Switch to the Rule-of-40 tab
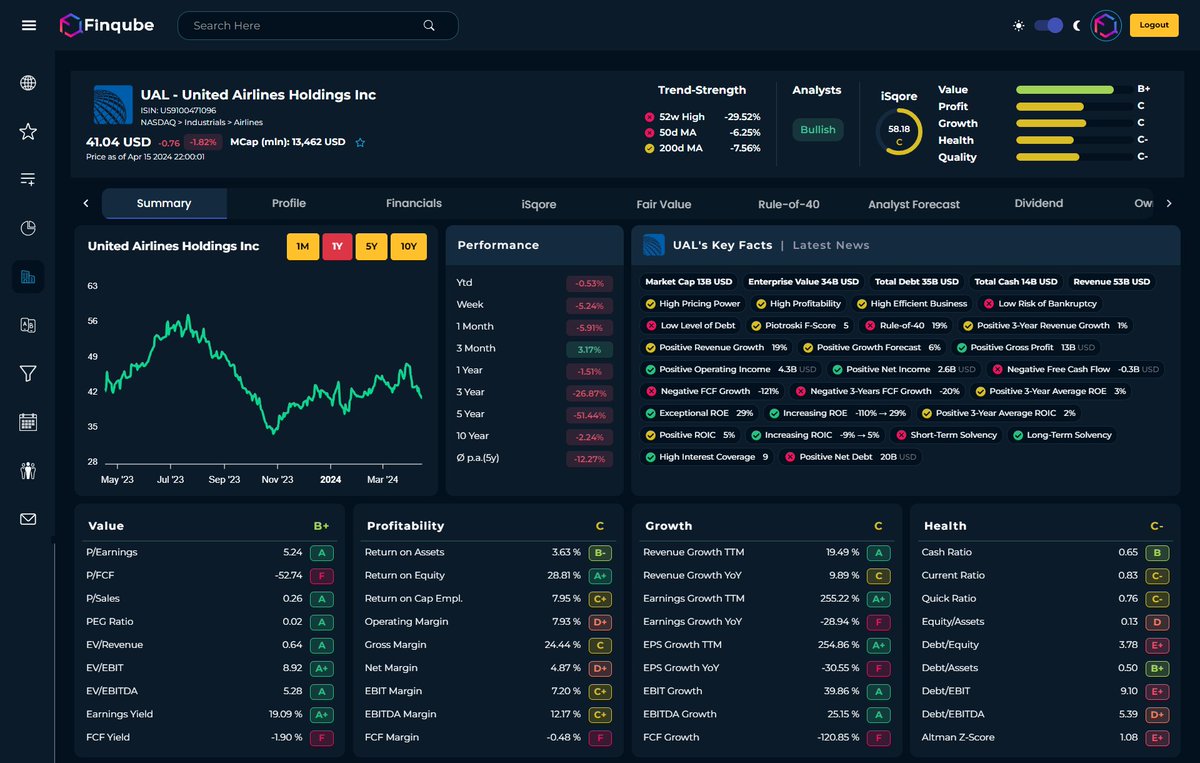1200x763 pixels. point(789,204)
